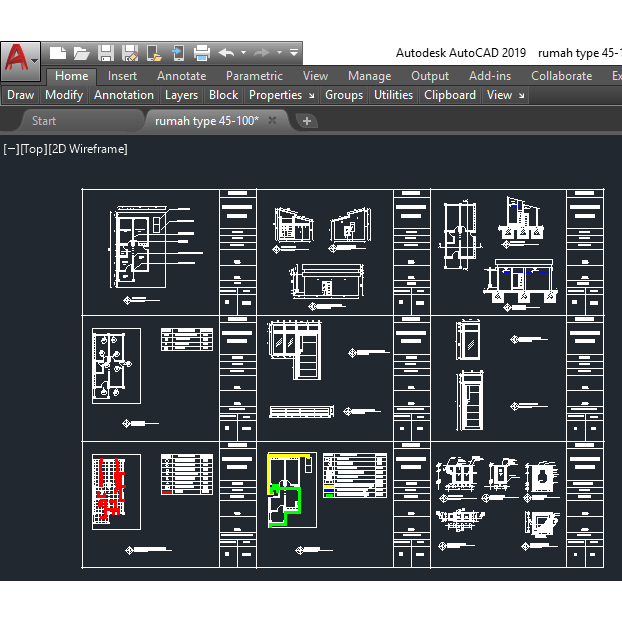The height and width of the screenshot is (622, 622).
Task: Go to the Add-ins ribbon tab
Action: (x=490, y=76)
